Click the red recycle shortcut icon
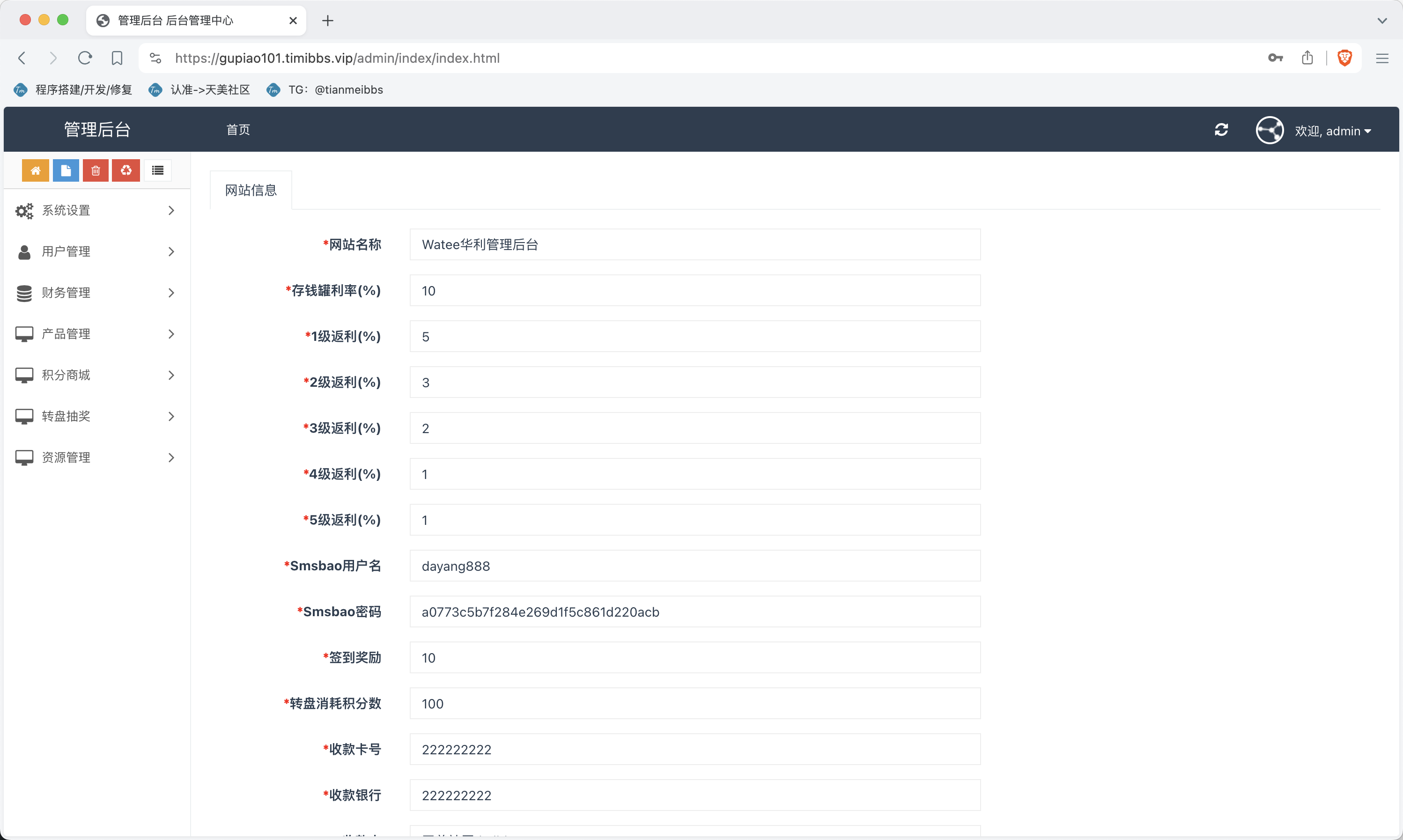Viewport: 1403px width, 840px height. click(x=126, y=170)
